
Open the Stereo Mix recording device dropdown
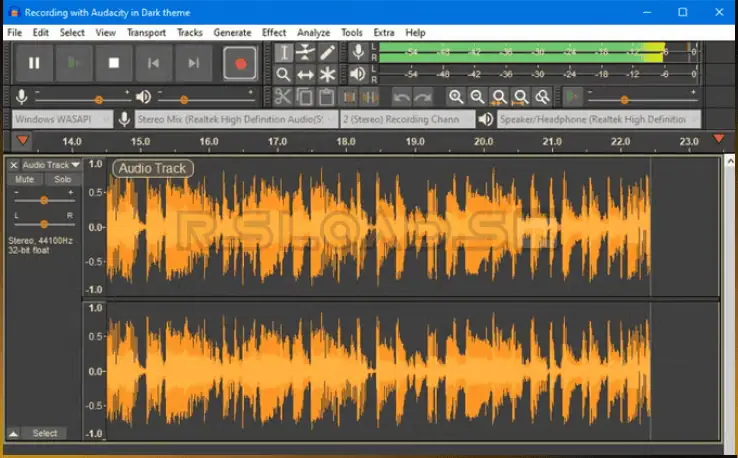coord(236,120)
